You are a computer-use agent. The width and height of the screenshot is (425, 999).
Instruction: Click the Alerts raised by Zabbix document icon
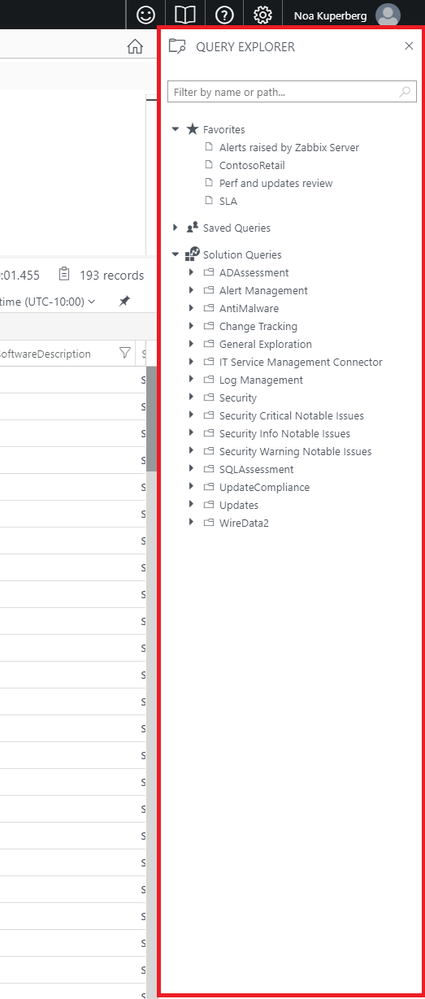tap(208, 147)
